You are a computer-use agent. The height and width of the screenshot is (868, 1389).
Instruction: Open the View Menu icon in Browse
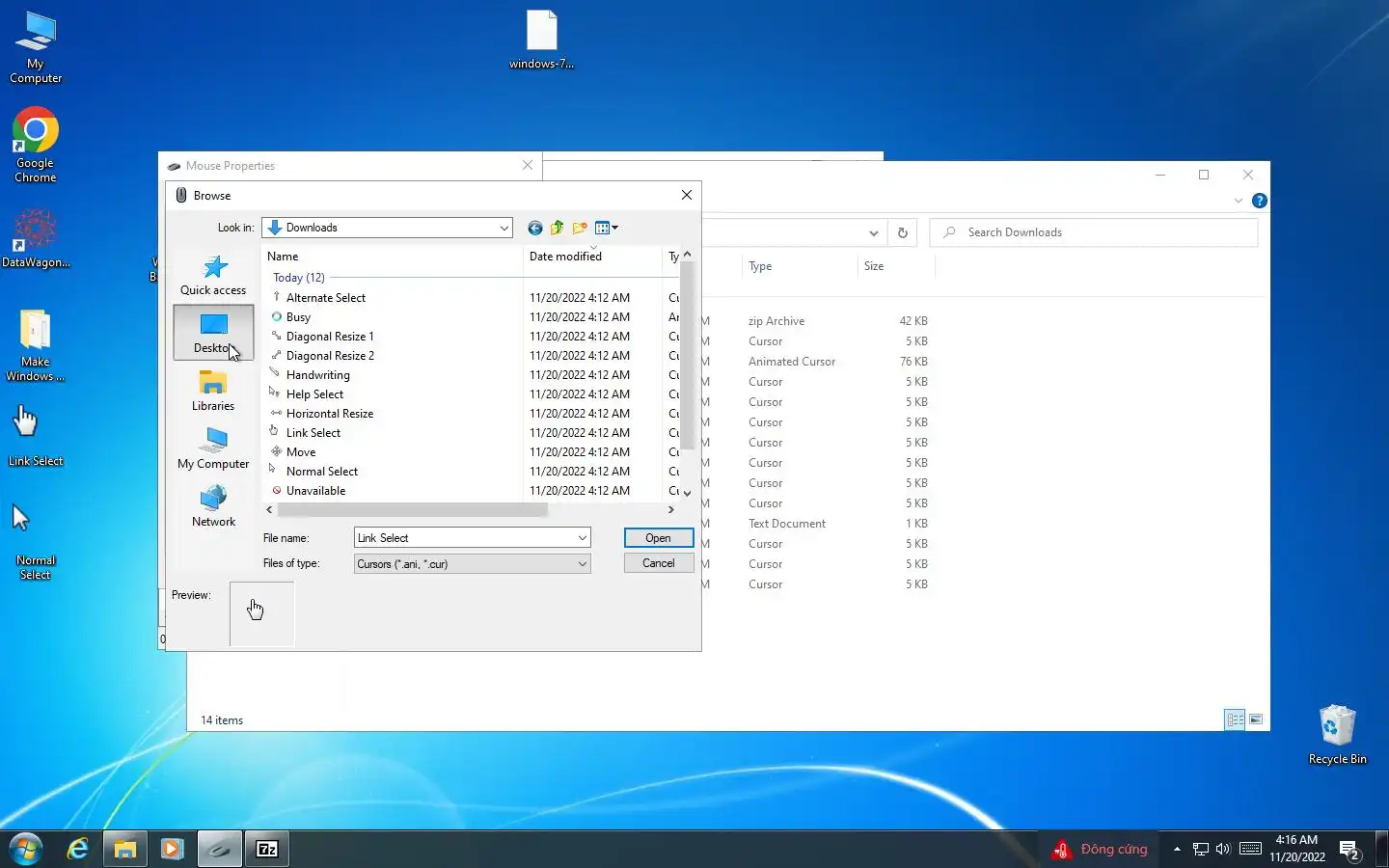607,228
